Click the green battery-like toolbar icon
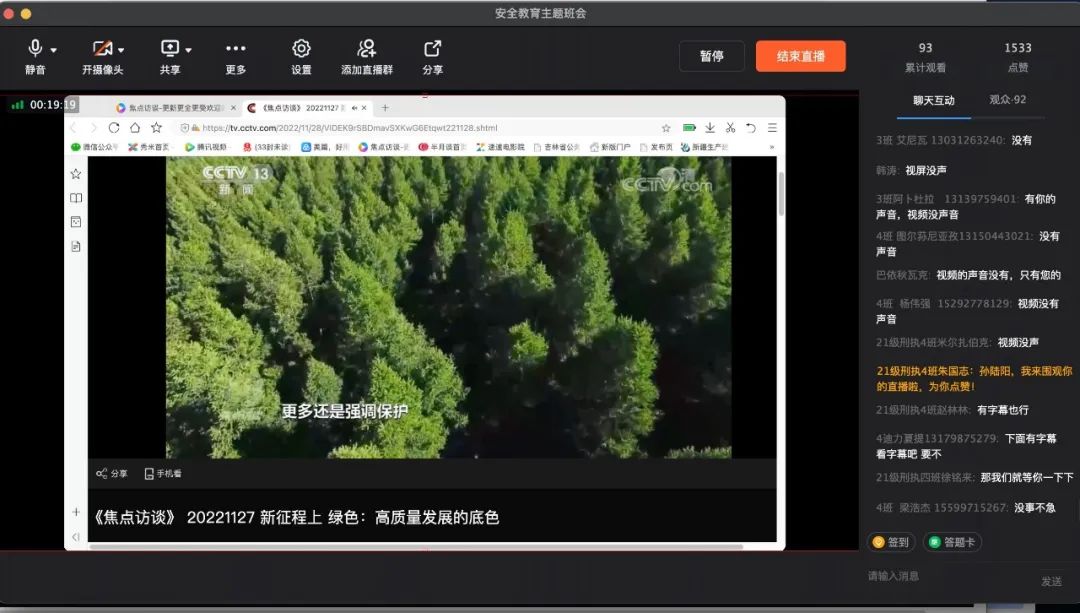This screenshot has height=613, width=1080. pyautogui.click(x=689, y=128)
